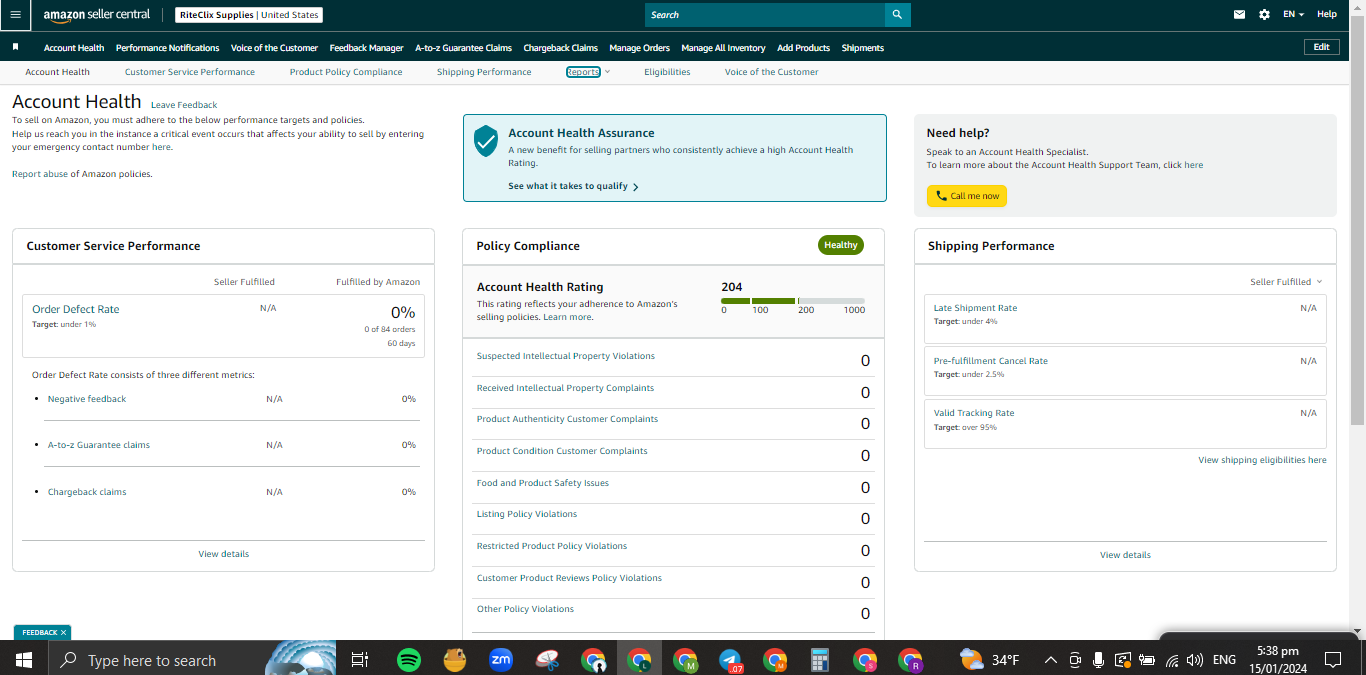Screen dimensions: 1366x675
Task: Open Zoom from the taskbar
Action: click(x=501, y=660)
